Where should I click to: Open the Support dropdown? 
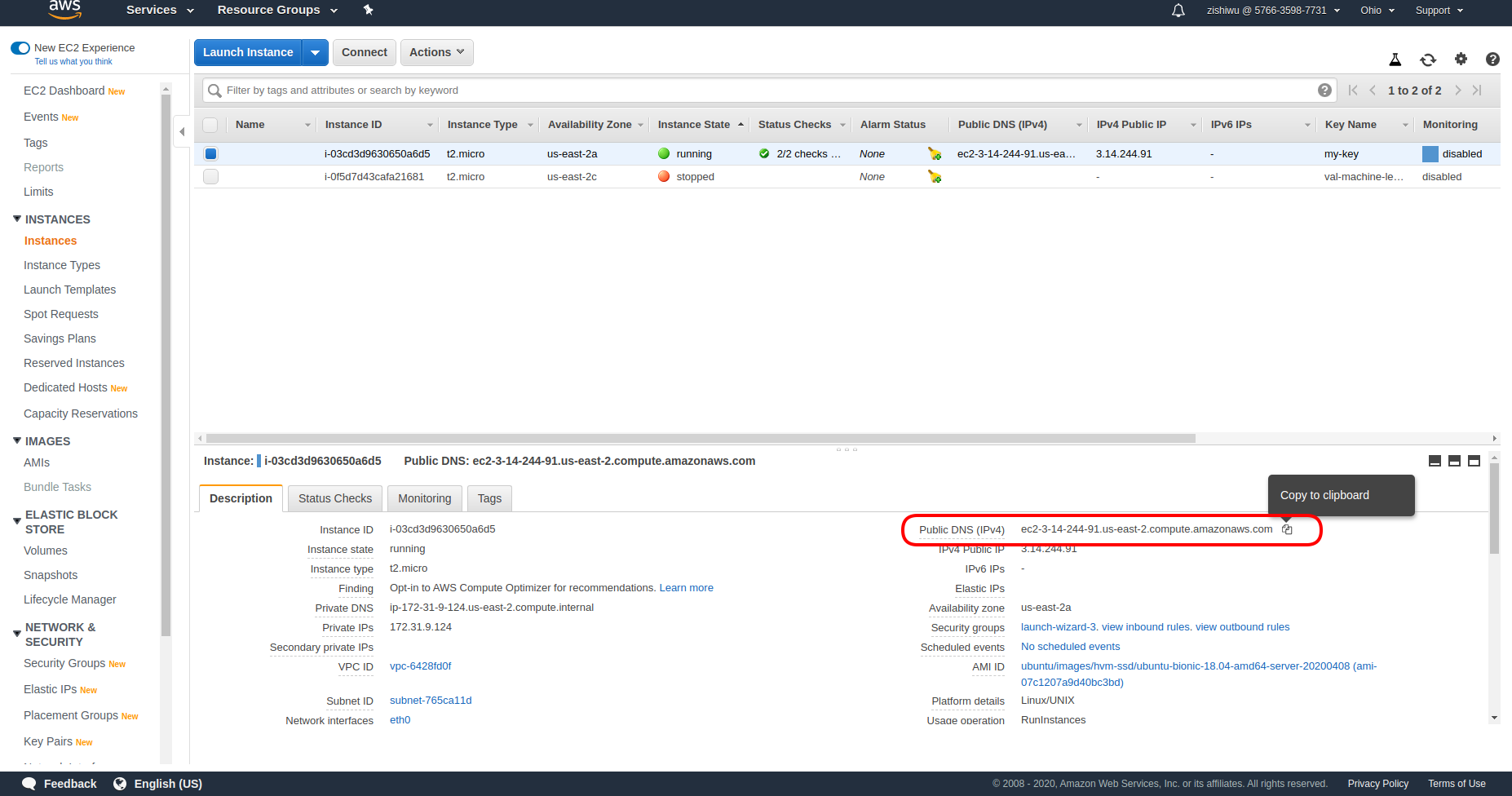point(1439,11)
